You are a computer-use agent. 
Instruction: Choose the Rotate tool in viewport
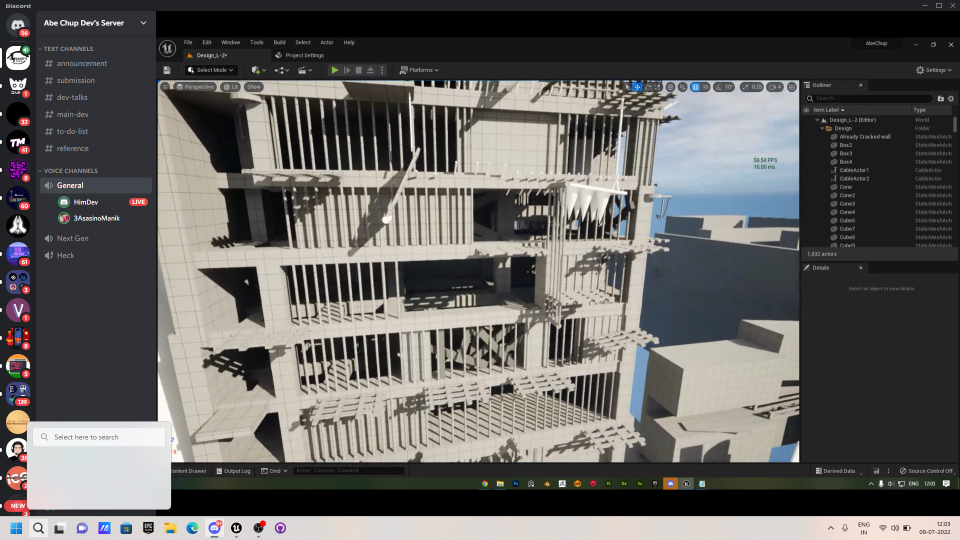click(648, 87)
